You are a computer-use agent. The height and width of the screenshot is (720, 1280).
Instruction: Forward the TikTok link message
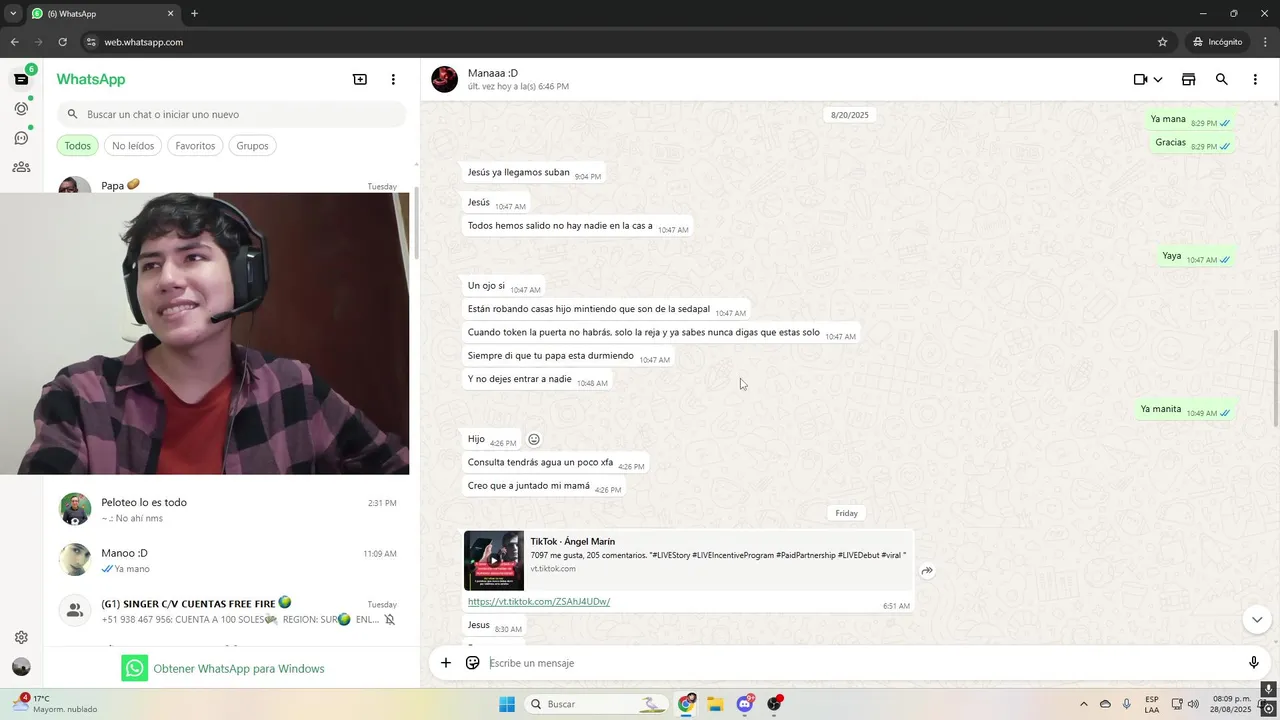(927, 571)
